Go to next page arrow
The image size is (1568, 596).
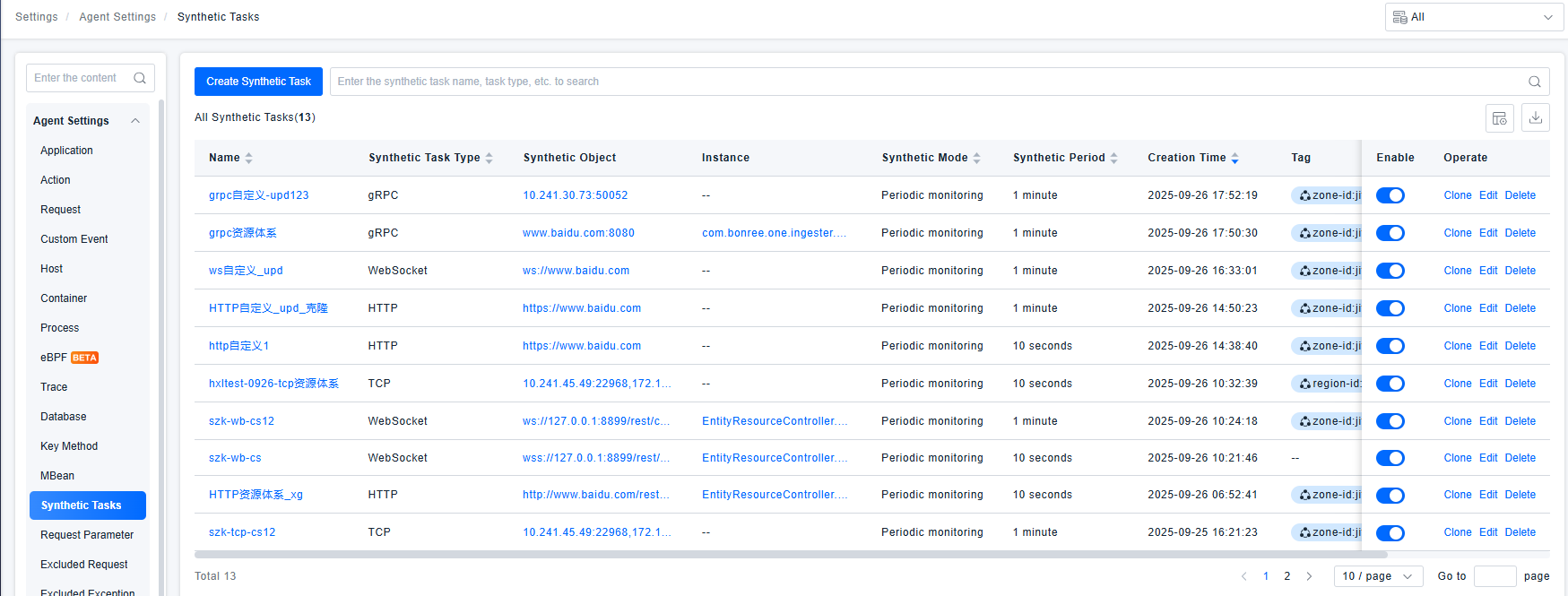[1309, 576]
